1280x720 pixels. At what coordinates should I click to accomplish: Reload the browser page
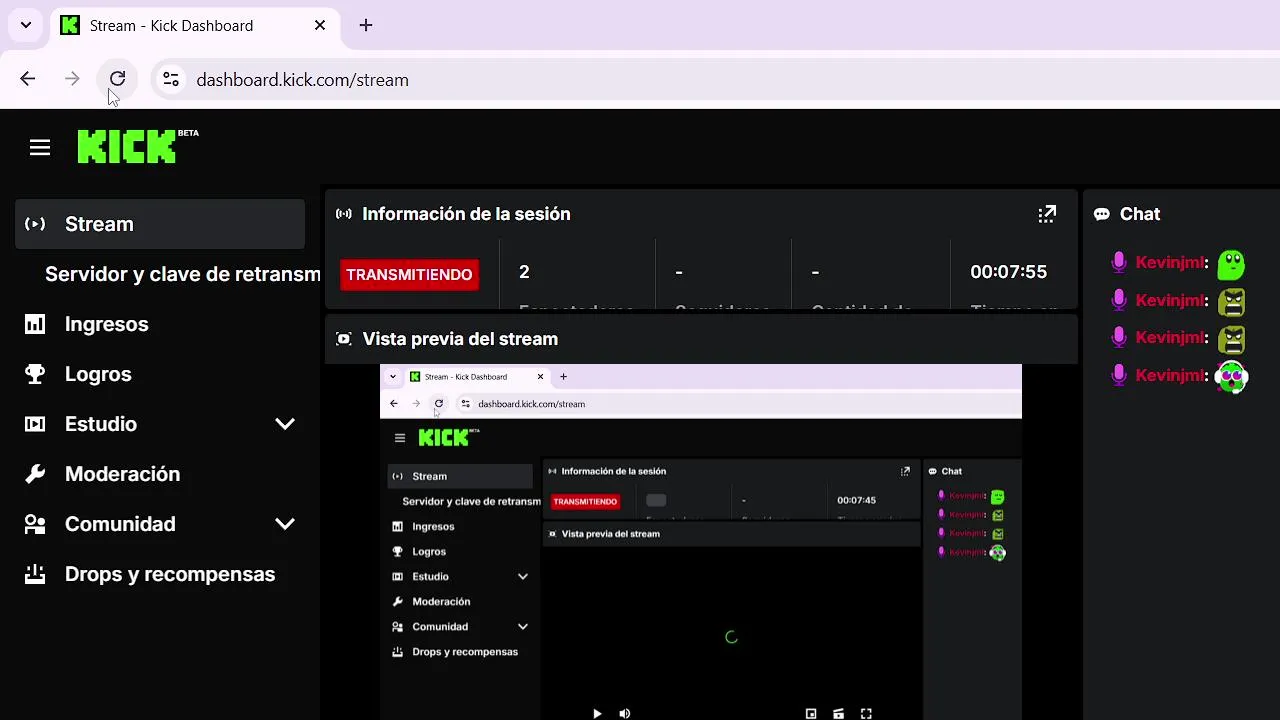117,79
